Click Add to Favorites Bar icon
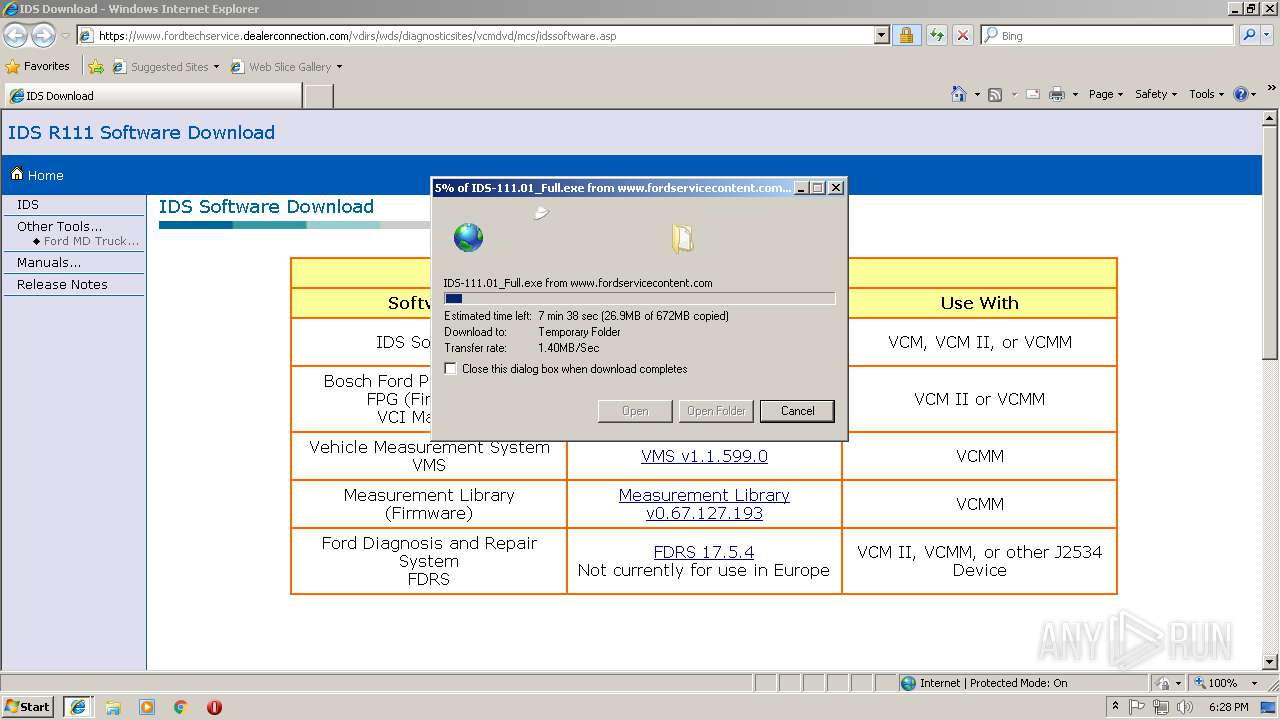 point(96,67)
